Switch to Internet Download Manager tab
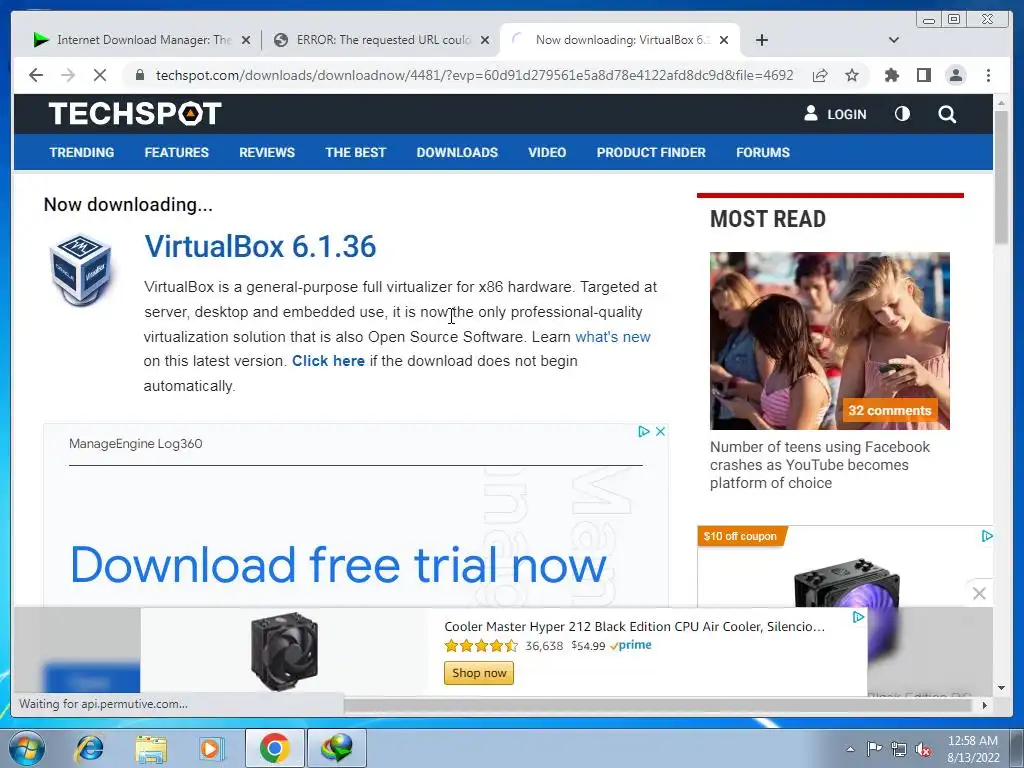Viewport: 1024px width, 768px height. click(x=142, y=40)
